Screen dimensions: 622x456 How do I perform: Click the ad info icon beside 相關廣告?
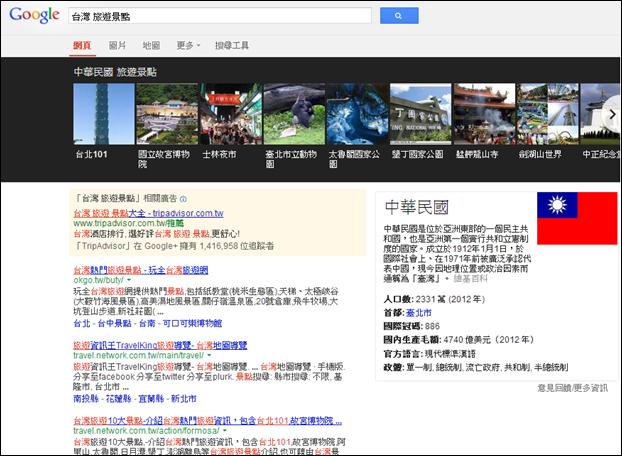(x=183, y=199)
